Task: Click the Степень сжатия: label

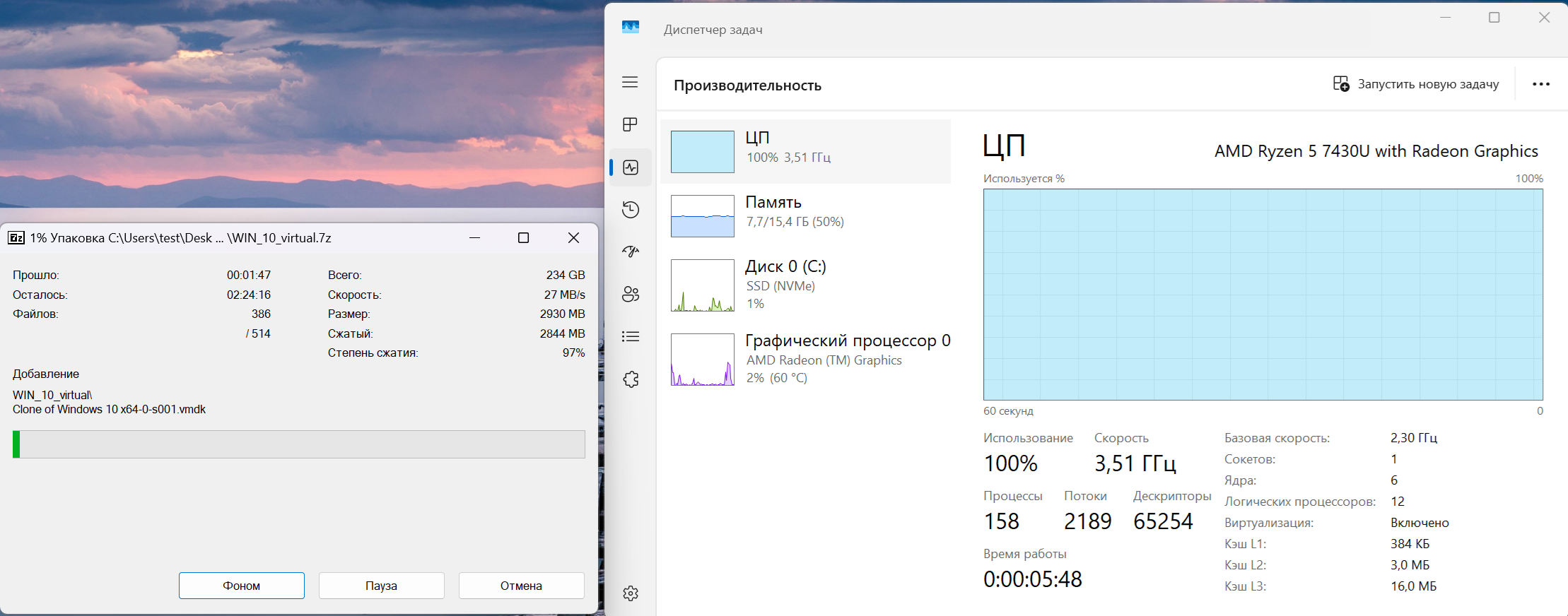Action: (373, 353)
